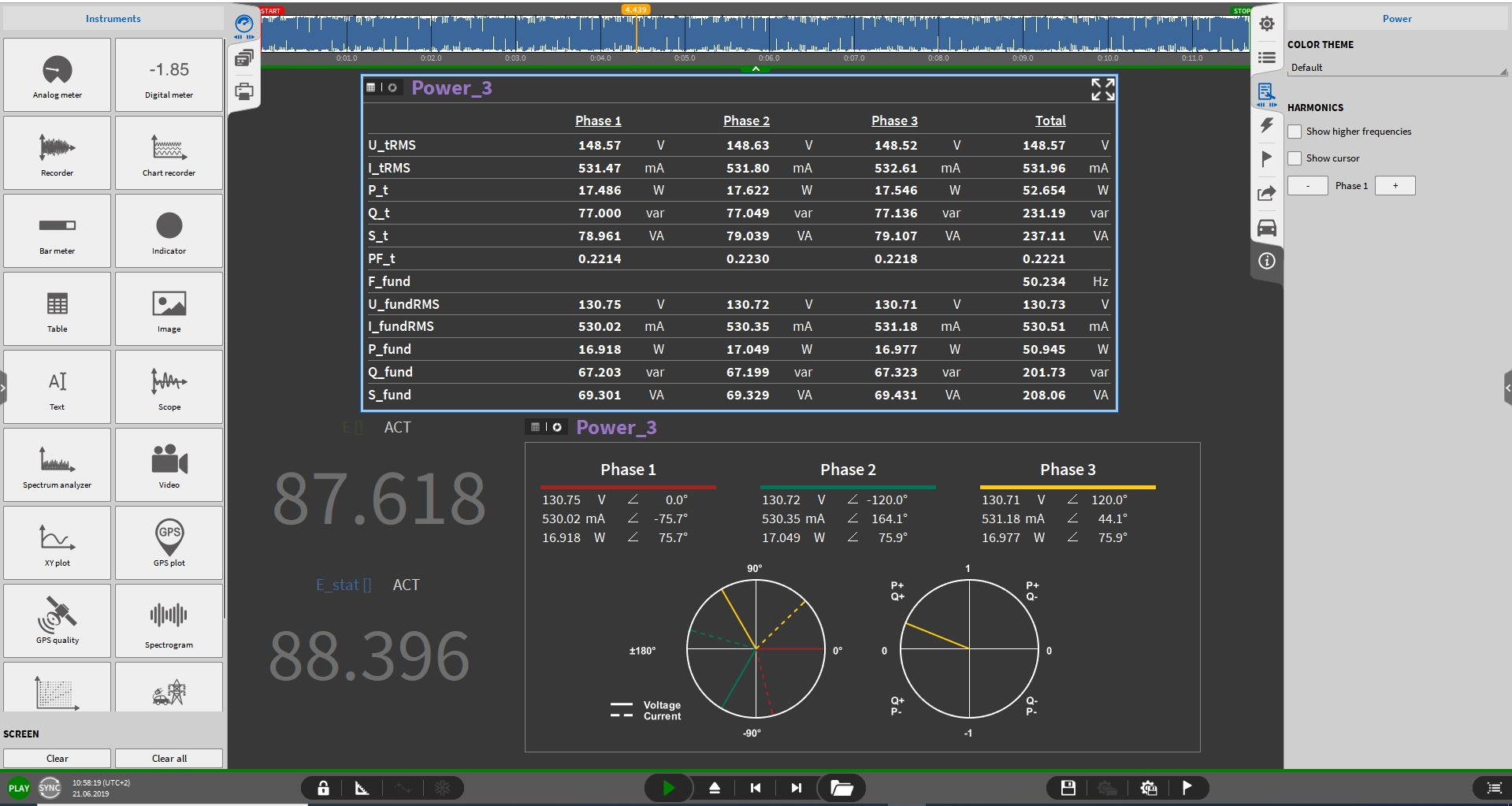Open the info icon in right sidebar
1512x806 pixels.
coord(1267,261)
